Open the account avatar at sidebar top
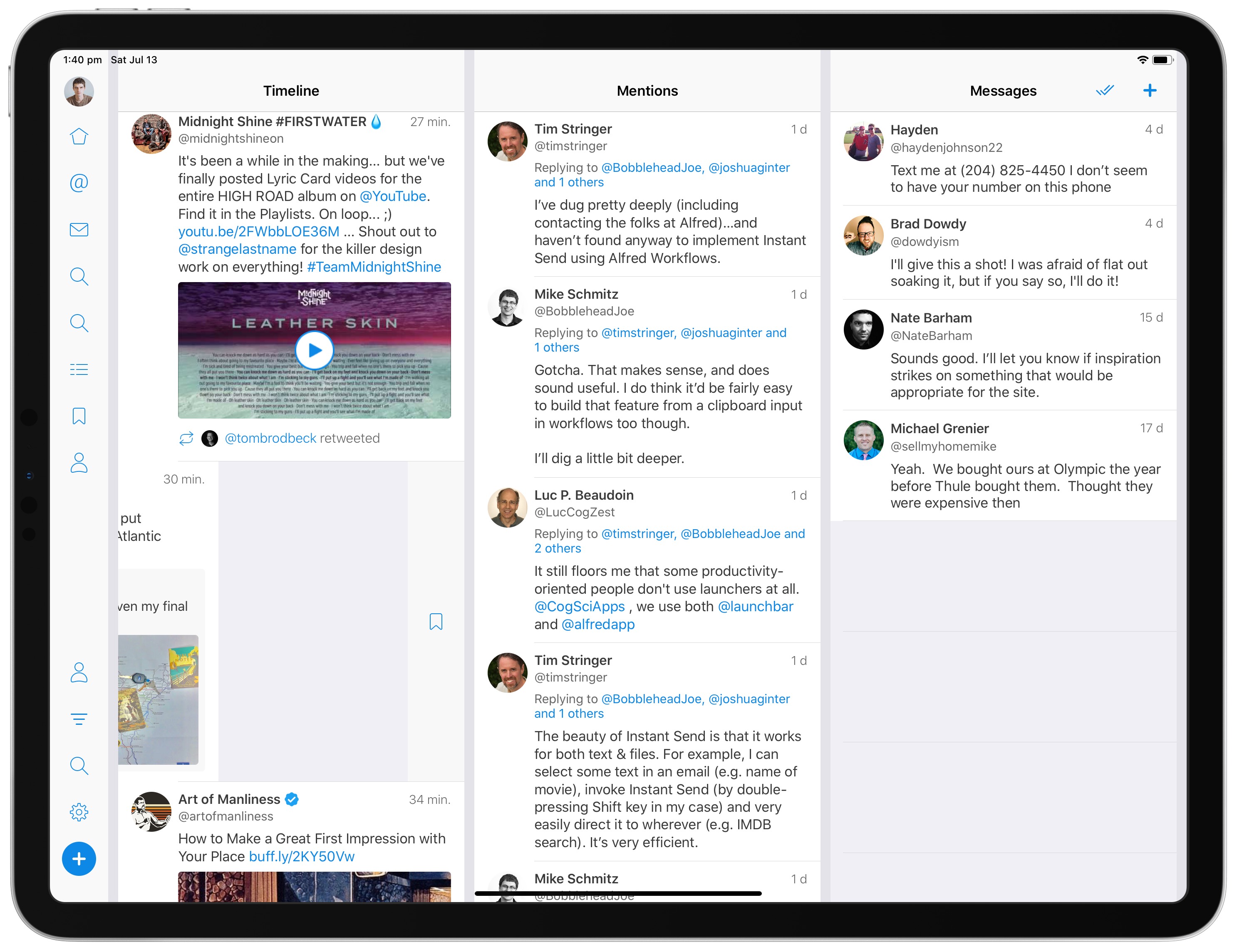The width and height of the screenshot is (1237, 952). pyautogui.click(x=79, y=91)
